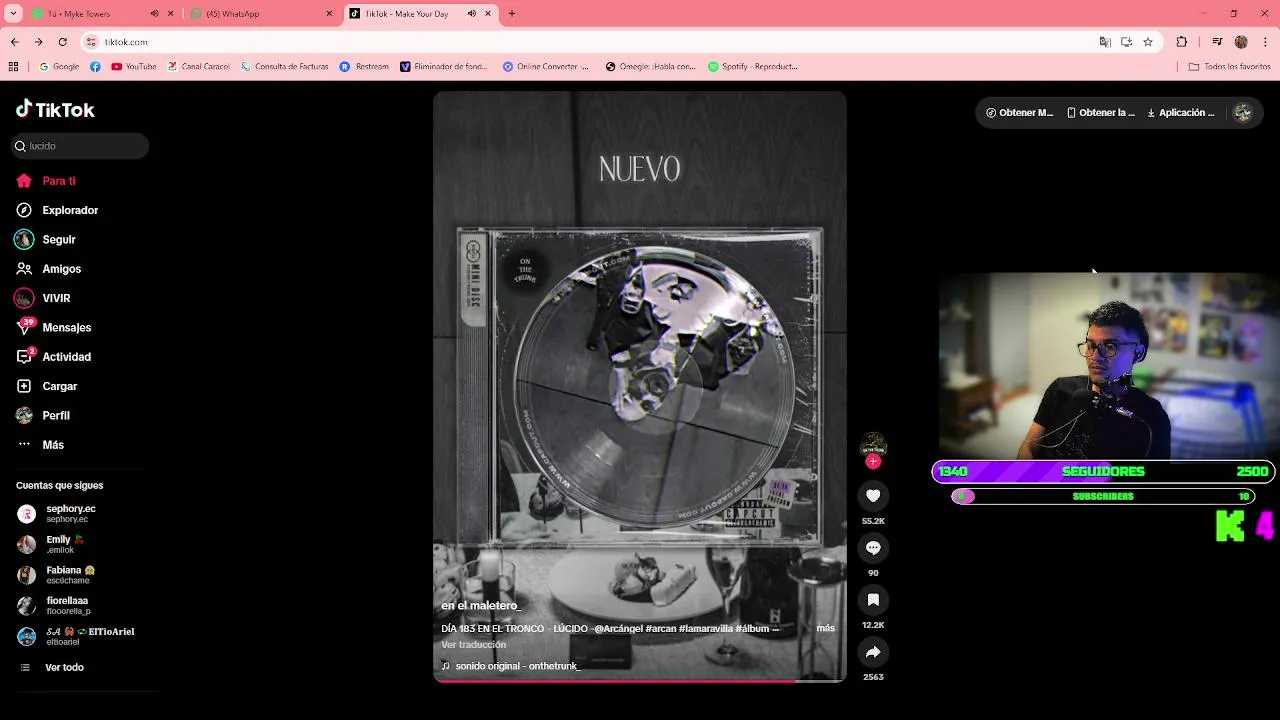
Task: Bookmark this page with the star
Action: click(1148, 42)
